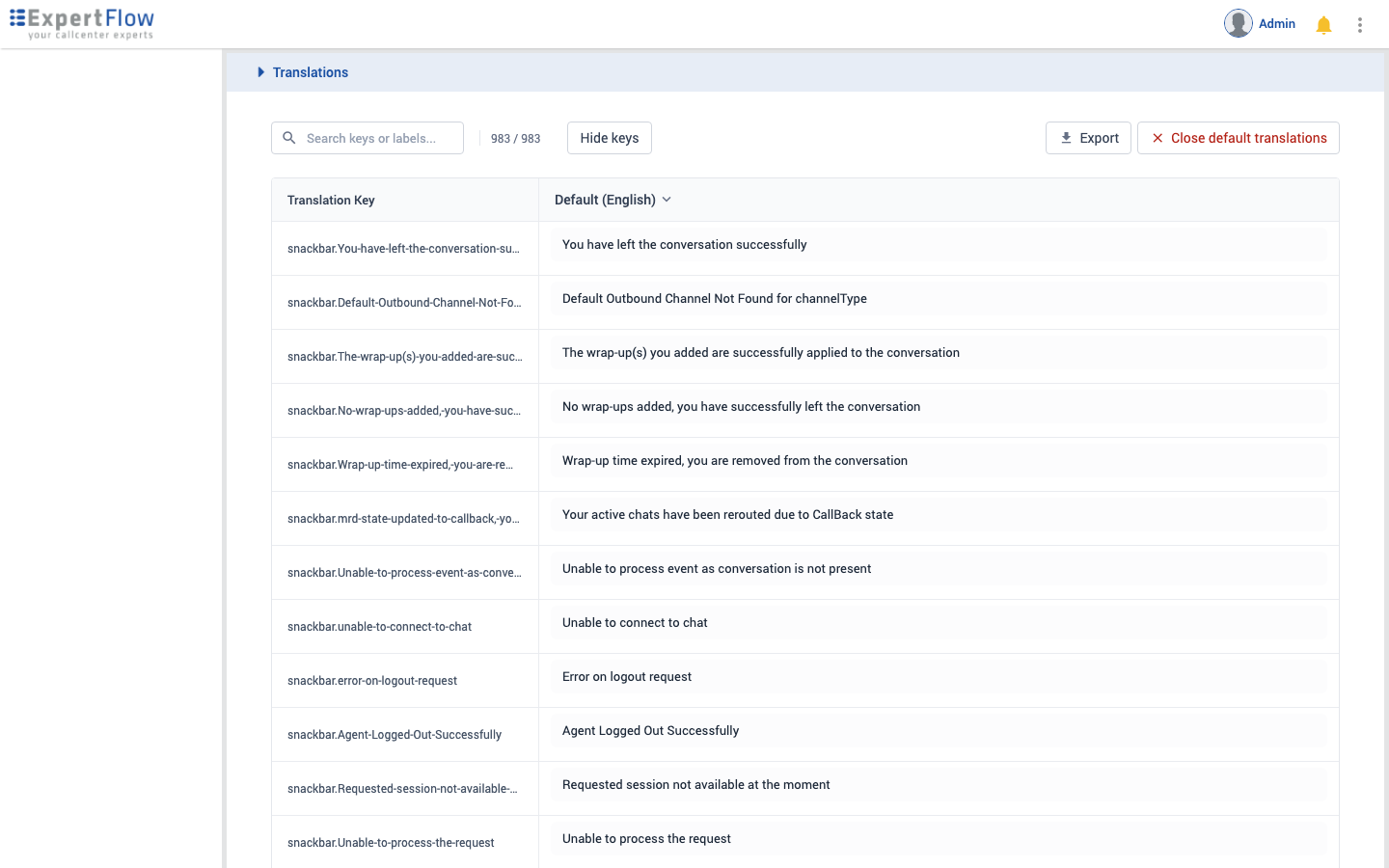
Task: Edit 'You have left the conversation successfully' field
Action: [x=939, y=245]
